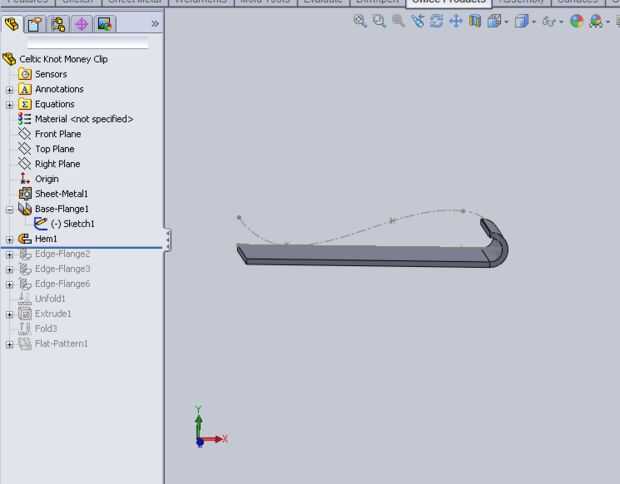Click the rollback bar below Hem1
This screenshot has width=620, height=484.
pyautogui.click(x=81, y=248)
